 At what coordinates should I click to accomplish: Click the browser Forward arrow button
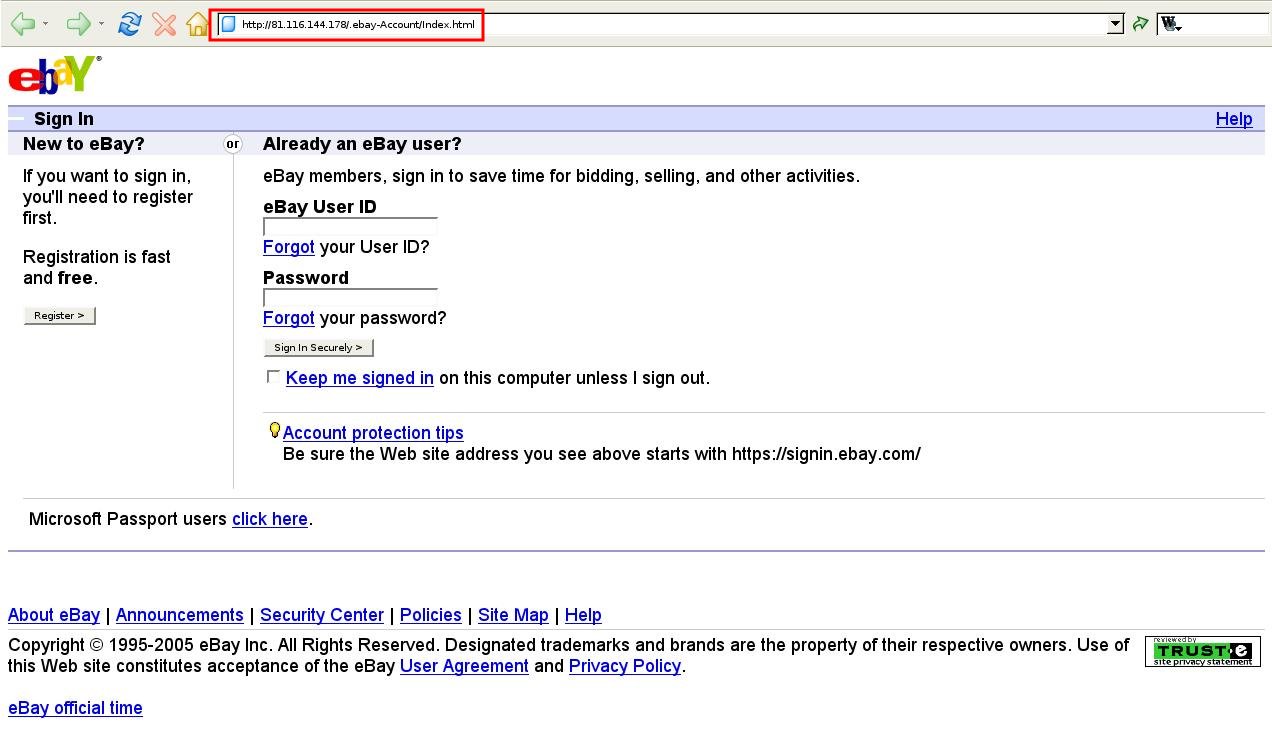click(78, 24)
